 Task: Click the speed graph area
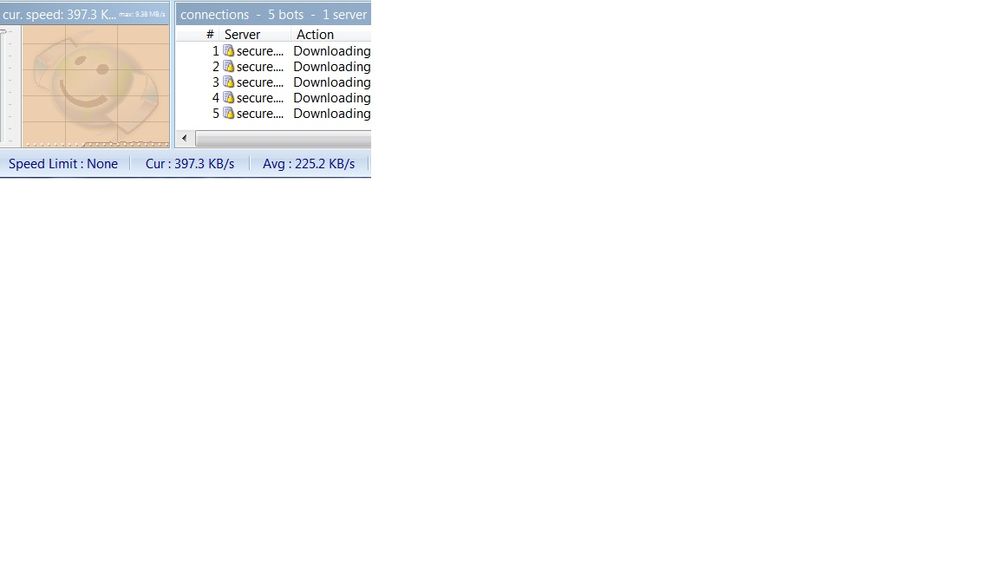pos(96,87)
